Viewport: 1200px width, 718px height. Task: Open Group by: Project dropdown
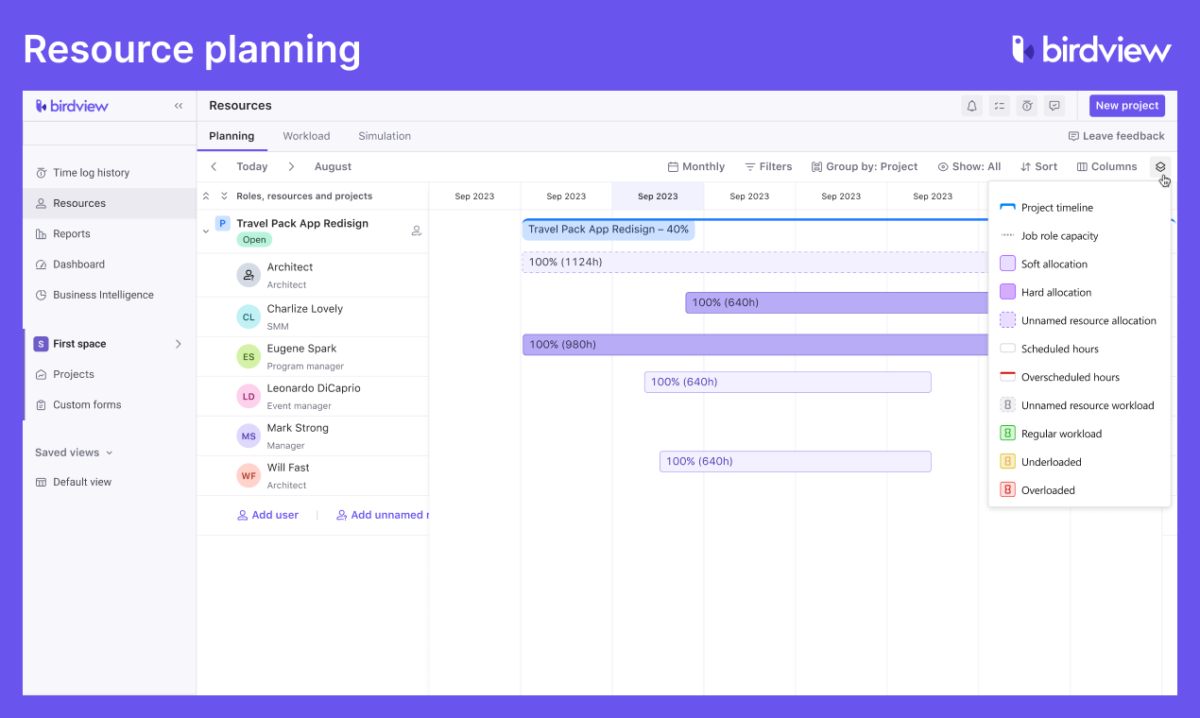(864, 167)
